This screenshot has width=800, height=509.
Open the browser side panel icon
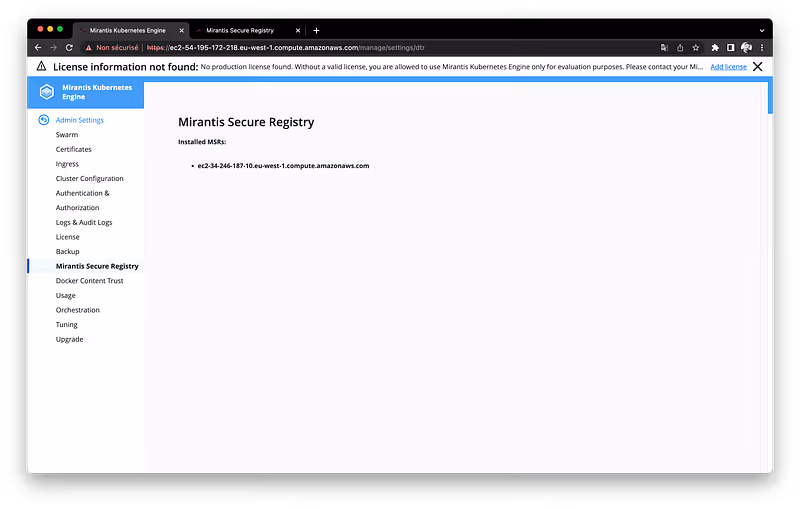click(730, 47)
